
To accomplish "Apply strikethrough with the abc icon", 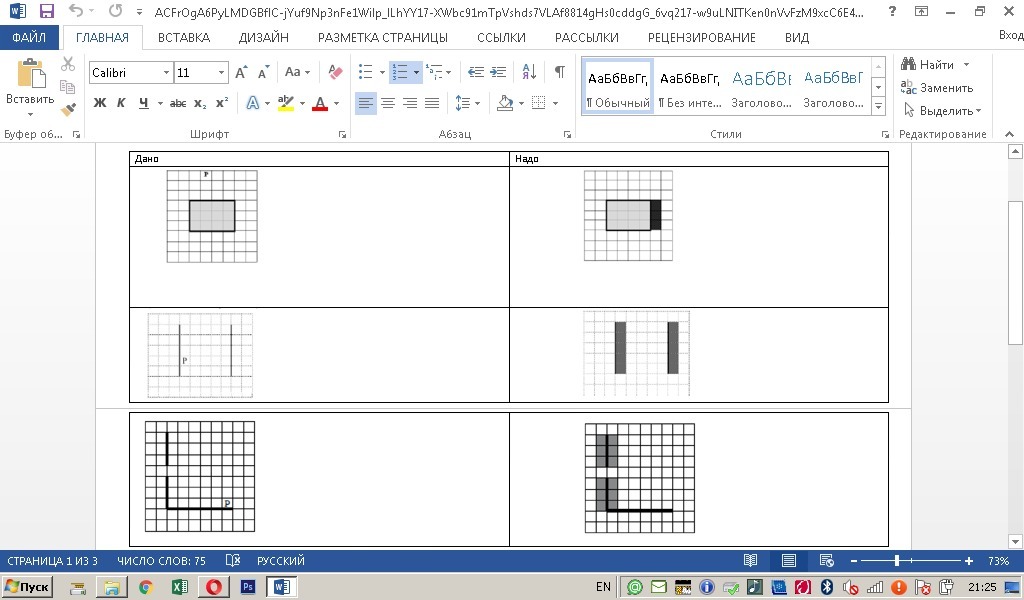I will (x=178, y=103).
